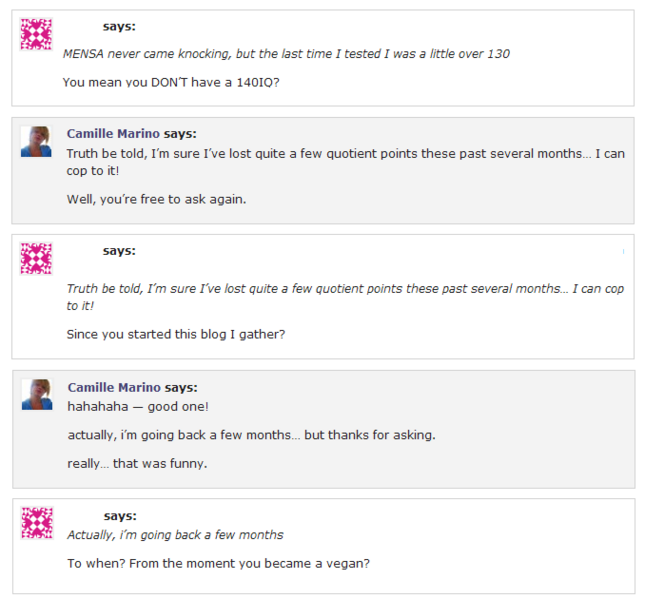Click the pink avatar on the 'To when?' comment
This screenshot has width=645, height=599.
(x=37, y=523)
